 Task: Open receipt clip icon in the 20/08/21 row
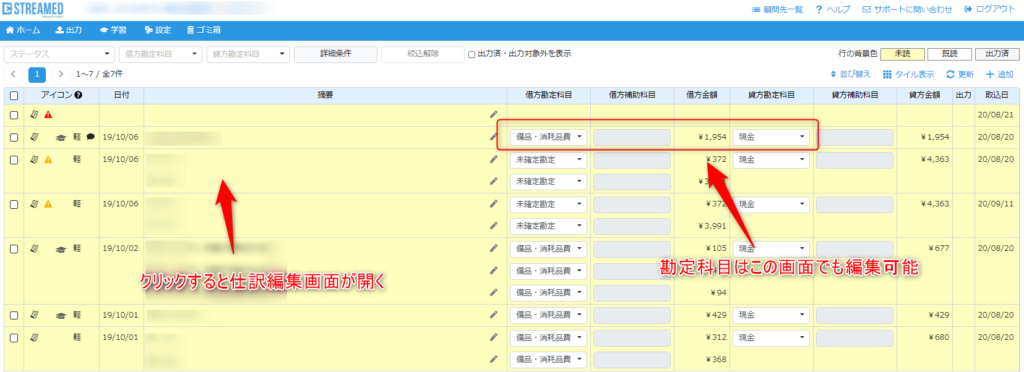pos(35,115)
